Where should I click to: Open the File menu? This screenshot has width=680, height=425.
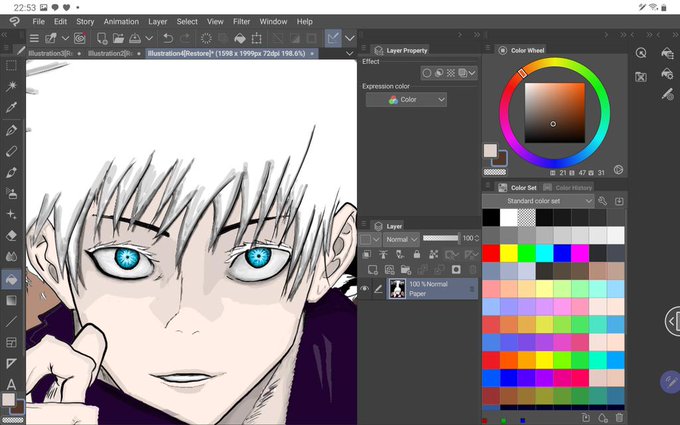38,21
